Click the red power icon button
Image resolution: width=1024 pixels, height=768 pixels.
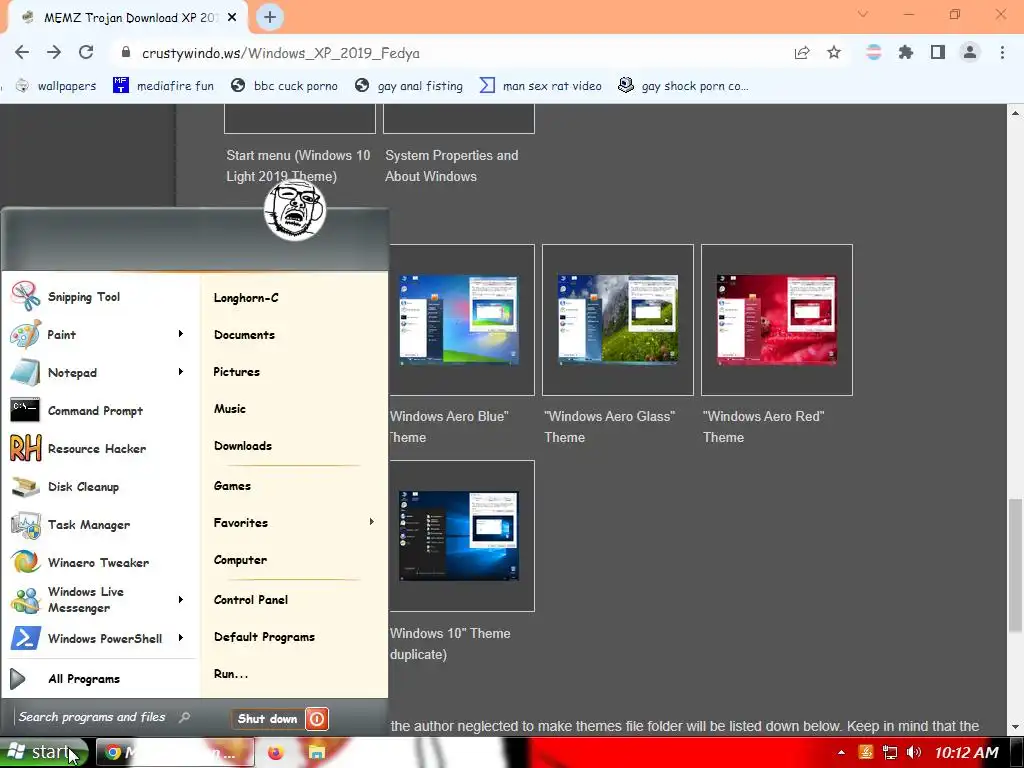(x=317, y=719)
